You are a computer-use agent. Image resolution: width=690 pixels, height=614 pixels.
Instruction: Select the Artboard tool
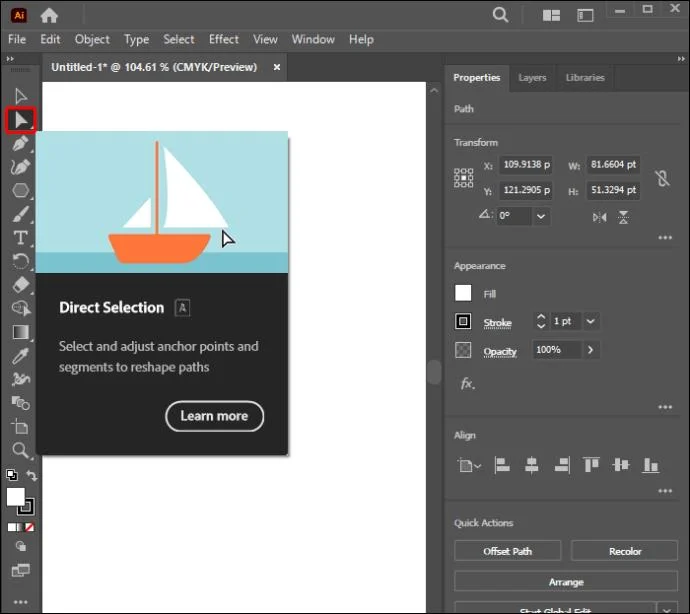pyautogui.click(x=20, y=426)
